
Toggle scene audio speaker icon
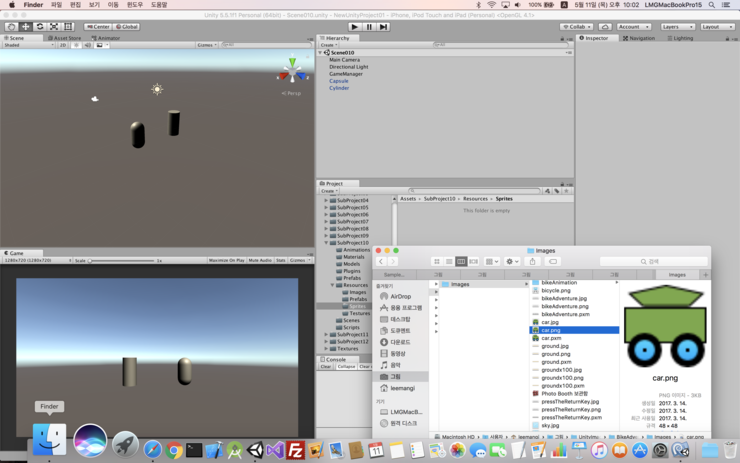(x=87, y=45)
